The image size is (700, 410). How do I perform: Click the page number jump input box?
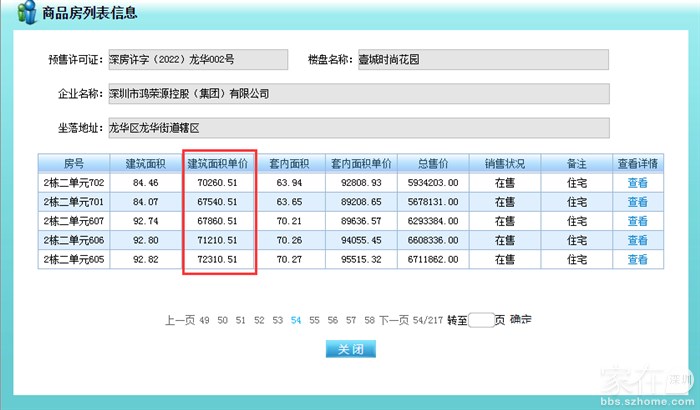click(x=481, y=321)
